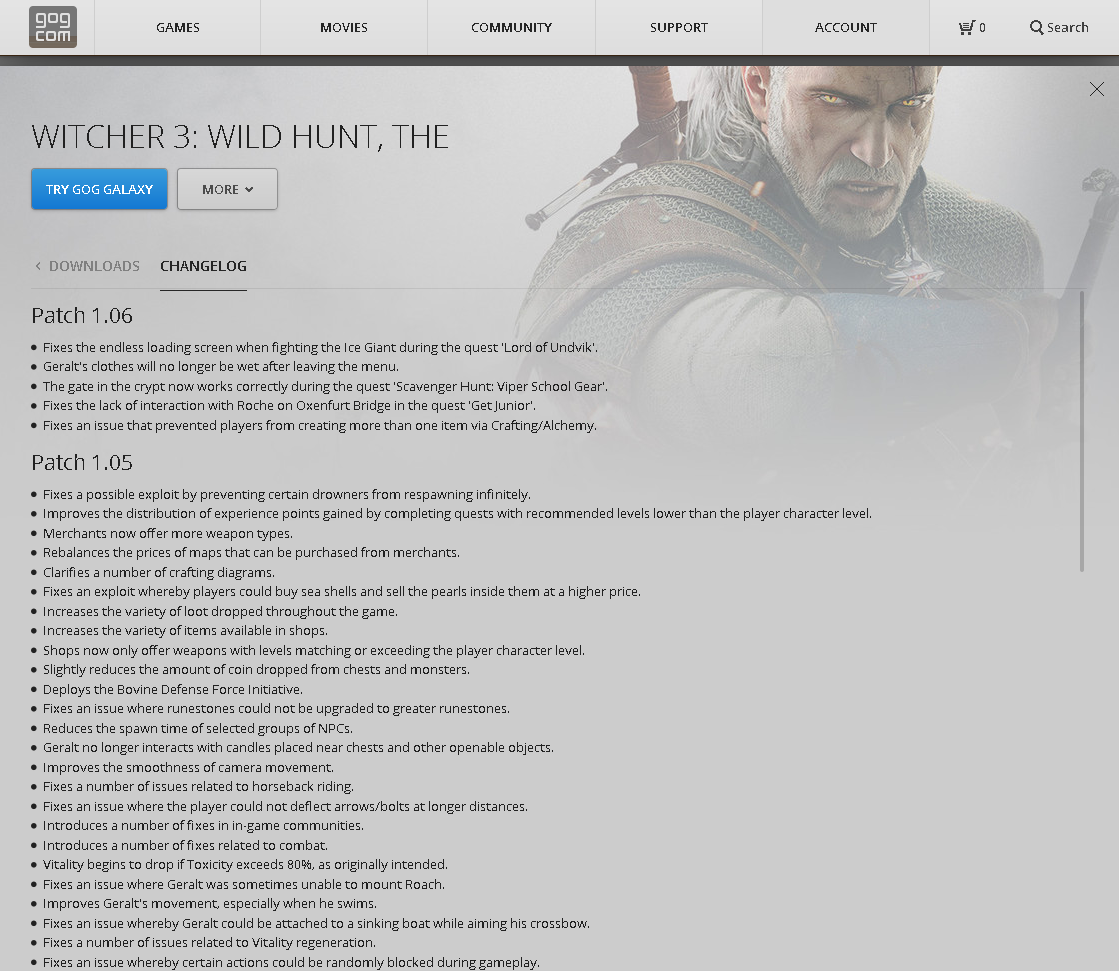Open the COMMUNITY menu
The width and height of the screenshot is (1119, 971).
click(512, 27)
